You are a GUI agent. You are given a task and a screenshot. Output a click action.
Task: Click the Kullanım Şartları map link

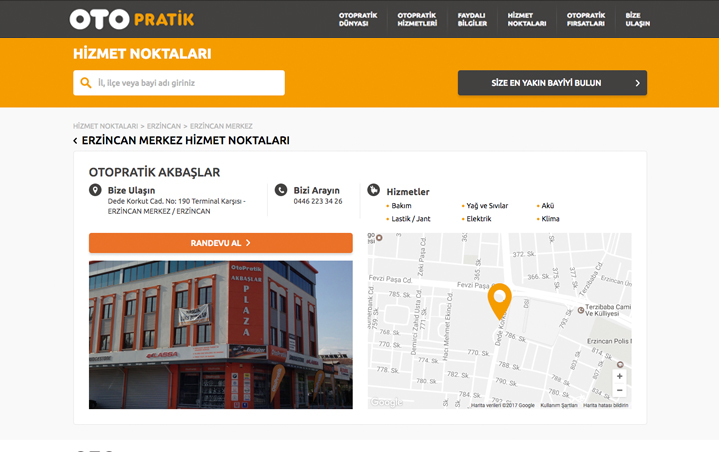point(559,405)
